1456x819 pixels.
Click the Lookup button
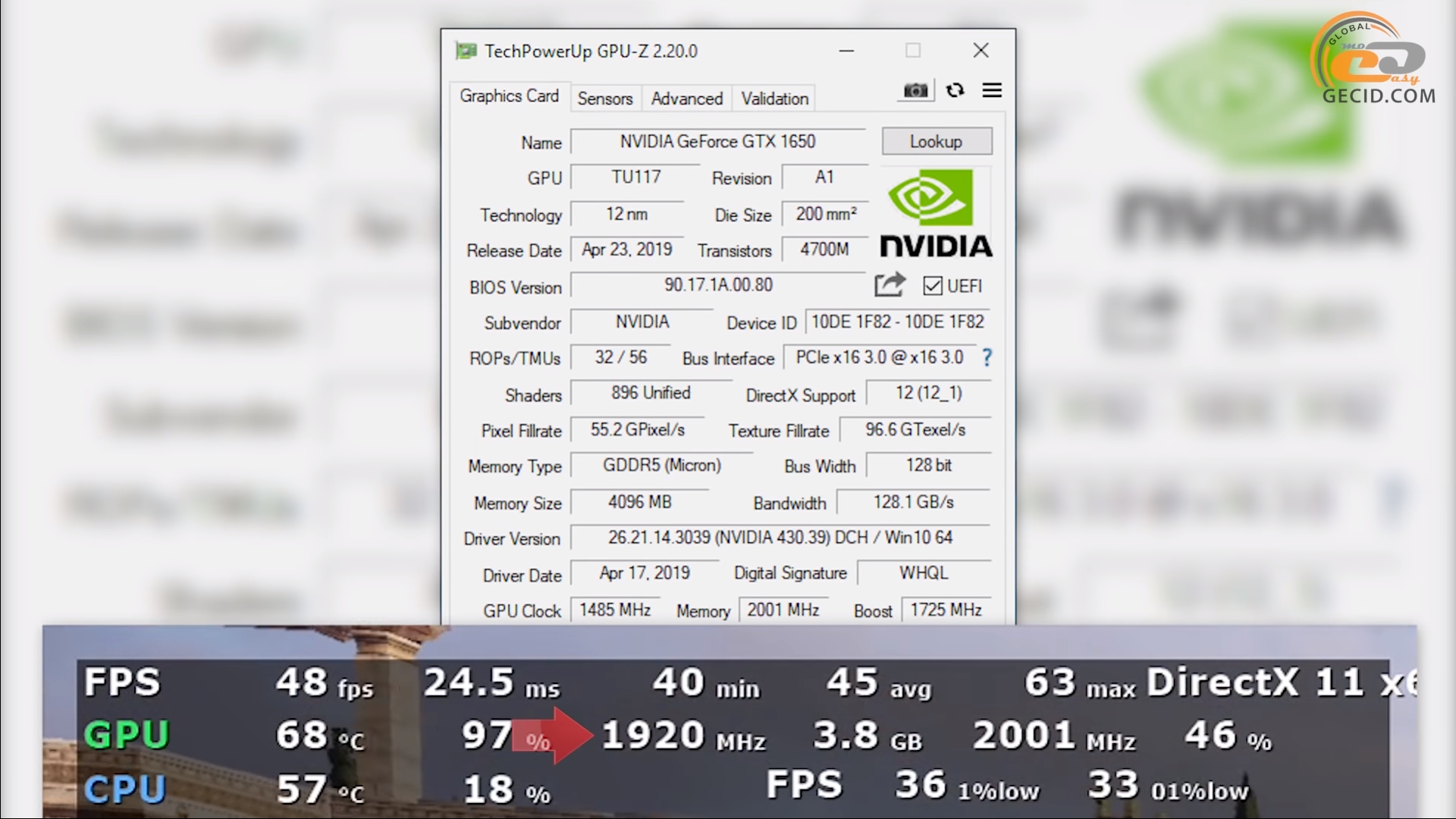pos(937,142)
